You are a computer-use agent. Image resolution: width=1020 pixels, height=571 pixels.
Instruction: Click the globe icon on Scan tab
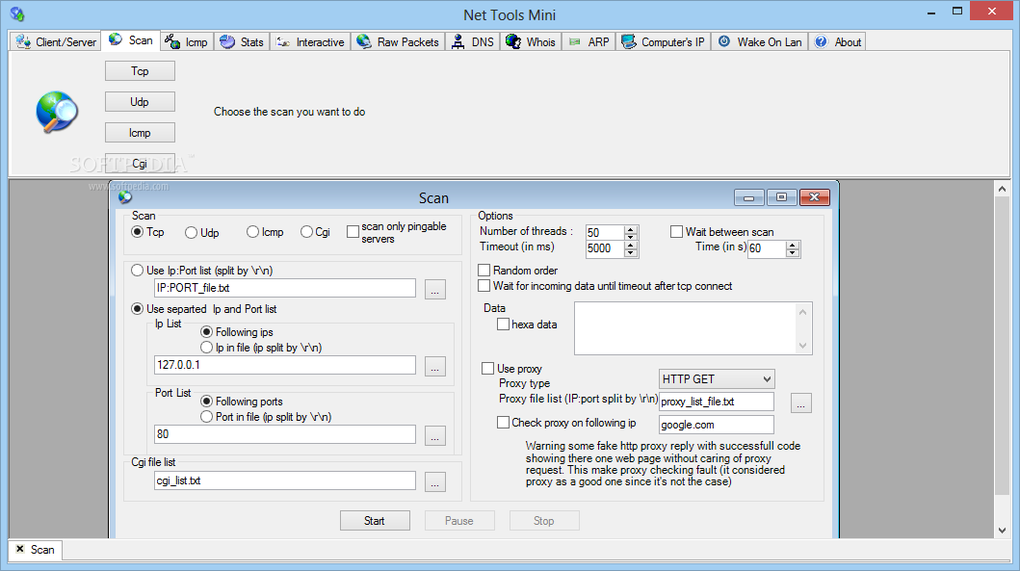click(x=116, y=40)
